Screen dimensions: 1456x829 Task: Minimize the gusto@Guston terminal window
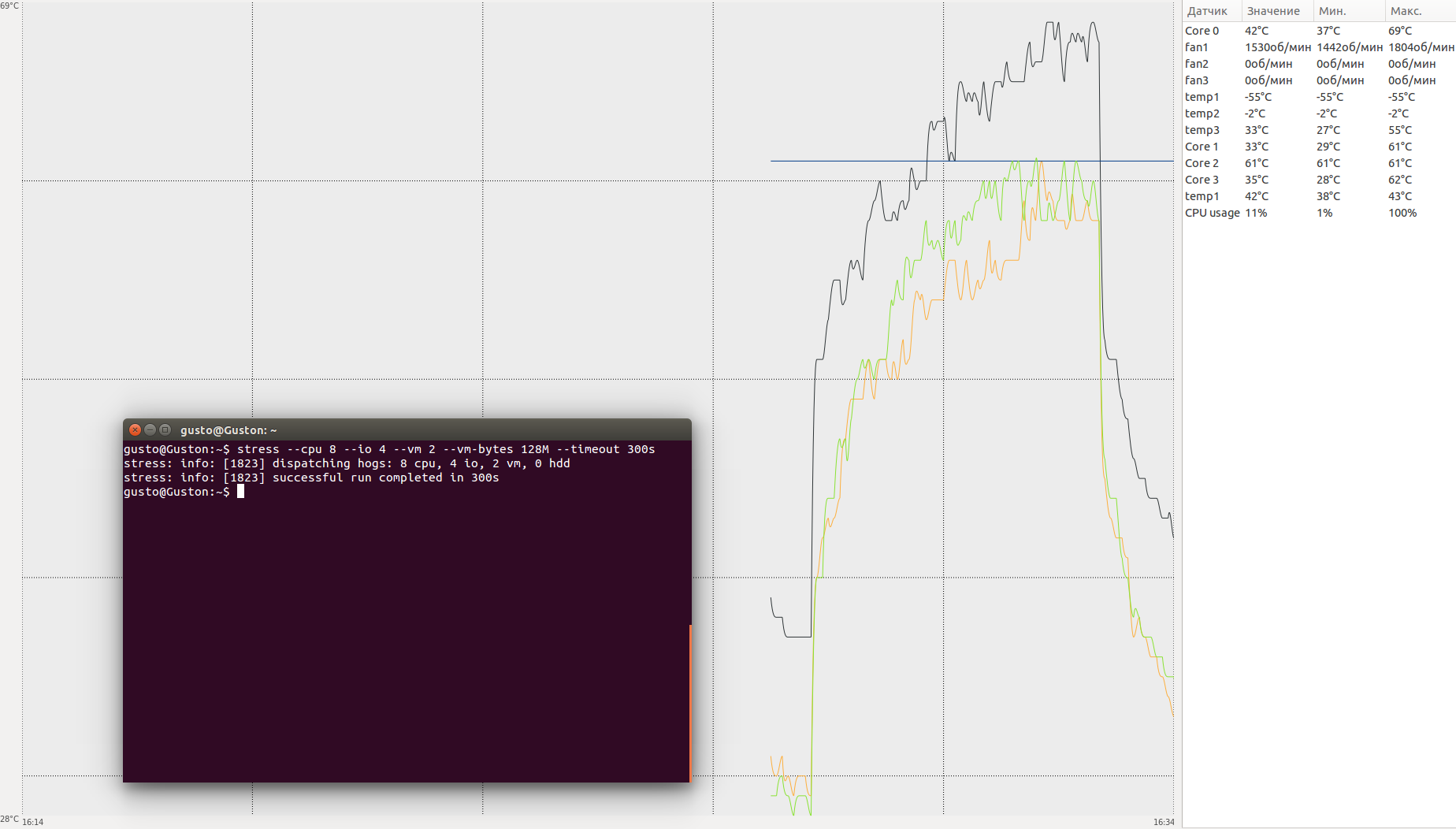pos(150,429)
